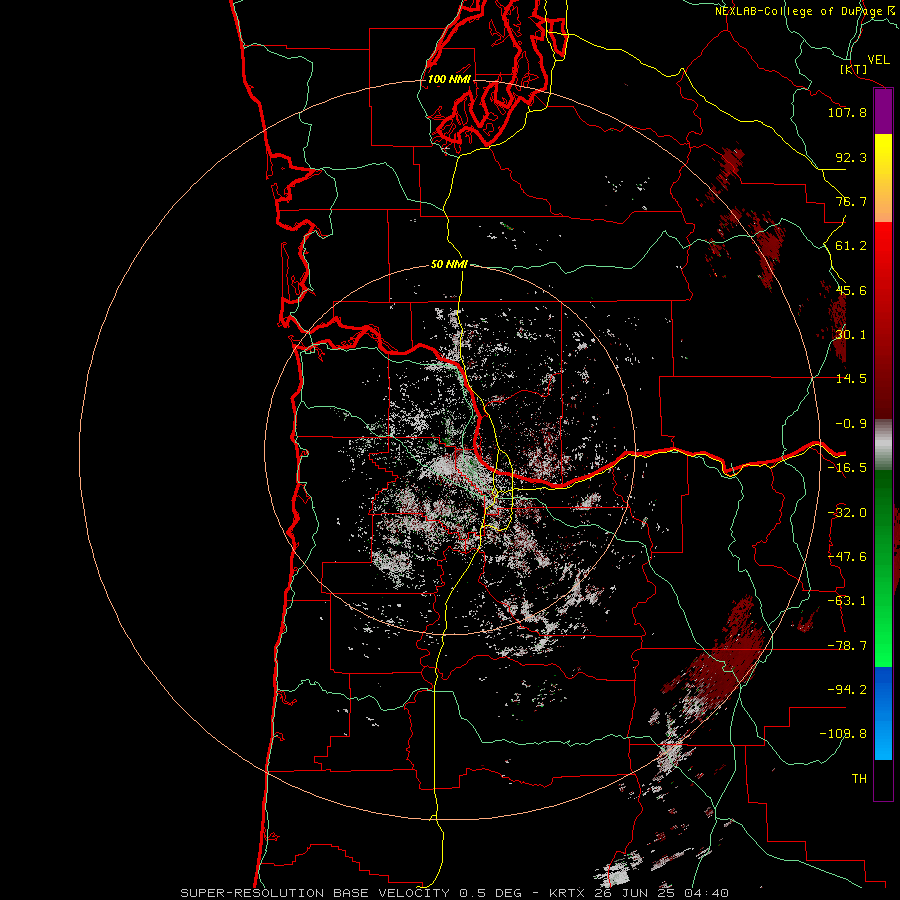Click the -63.1 velocity scale value
Screen dimensions: 900x900
[x=847, y=601]
